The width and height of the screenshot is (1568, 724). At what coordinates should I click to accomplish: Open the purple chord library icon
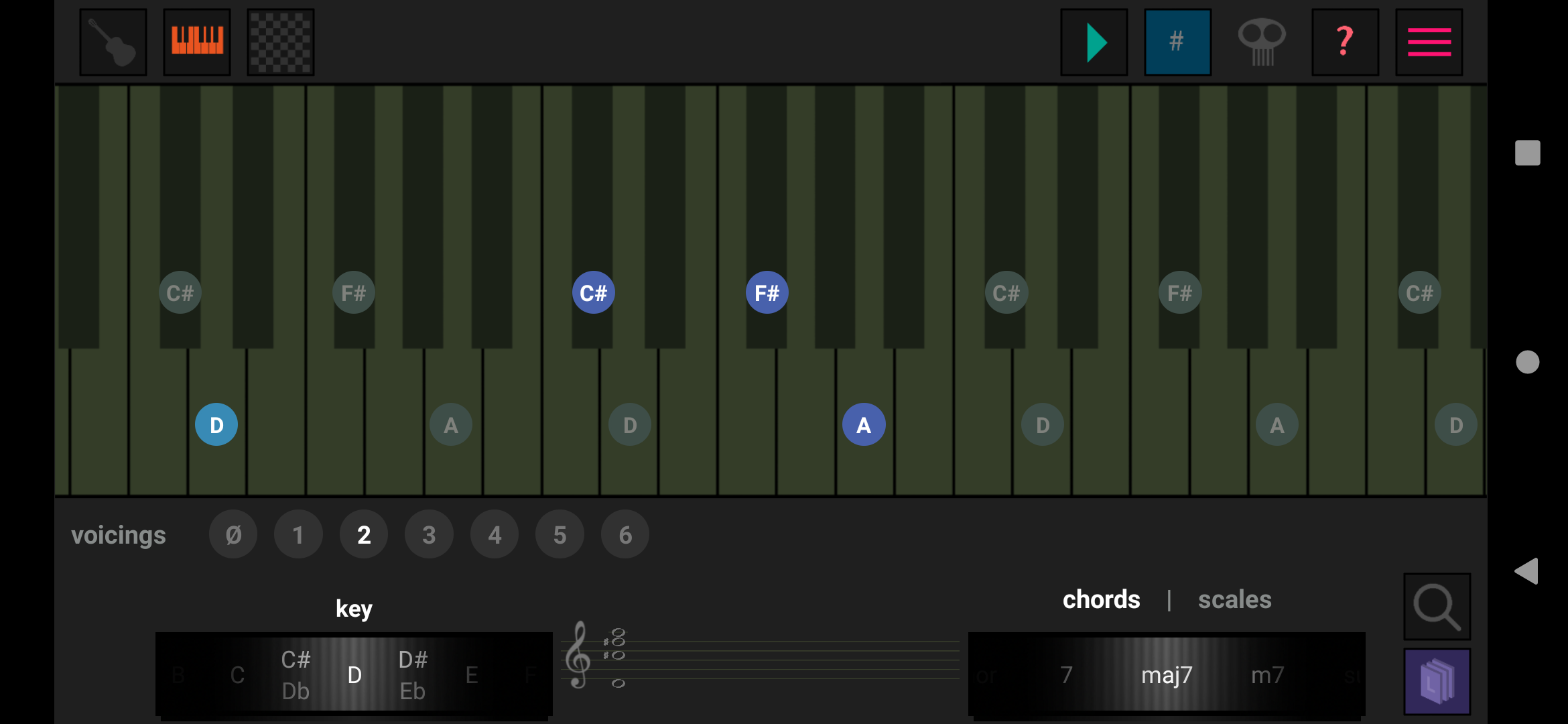point(1437,682)
